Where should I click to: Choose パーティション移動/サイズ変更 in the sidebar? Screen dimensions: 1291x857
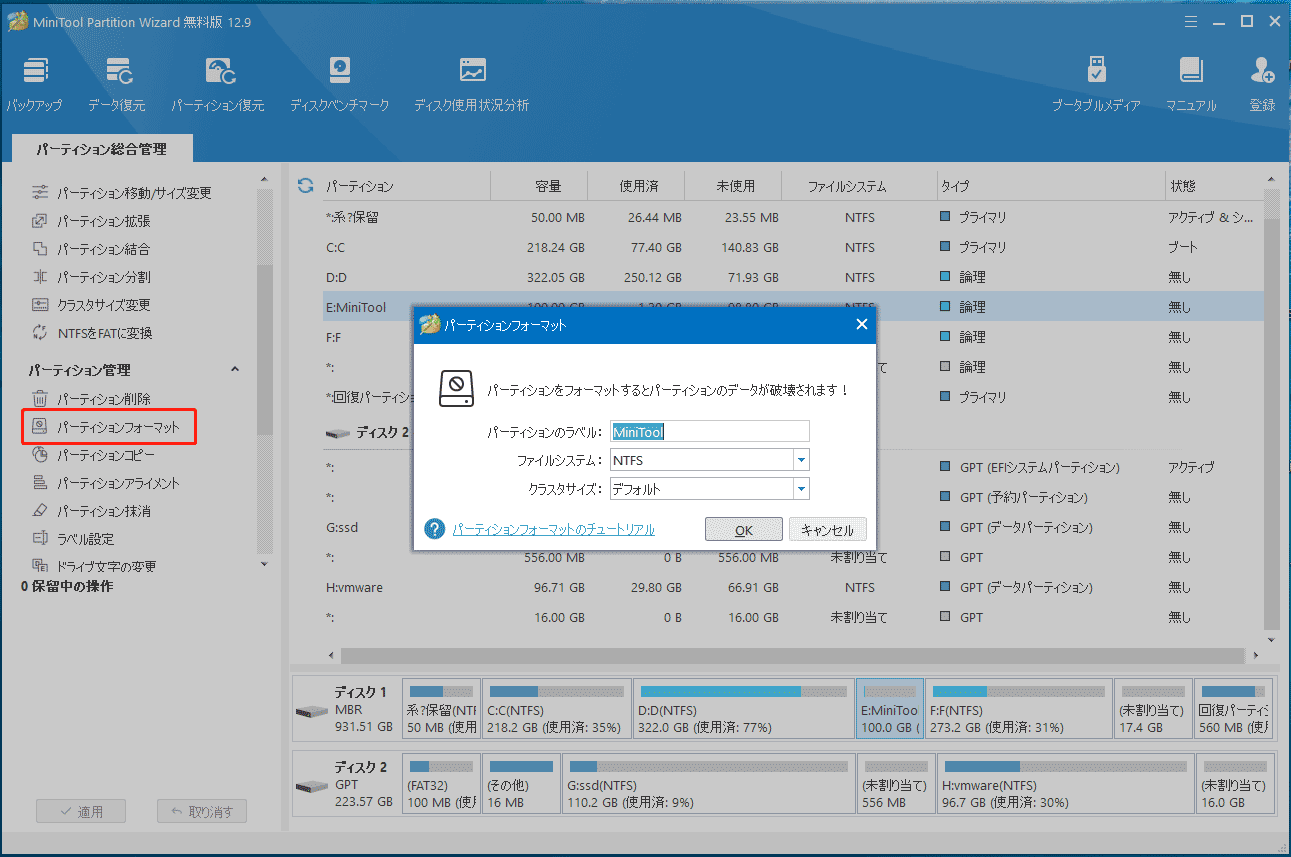(122, 193)
